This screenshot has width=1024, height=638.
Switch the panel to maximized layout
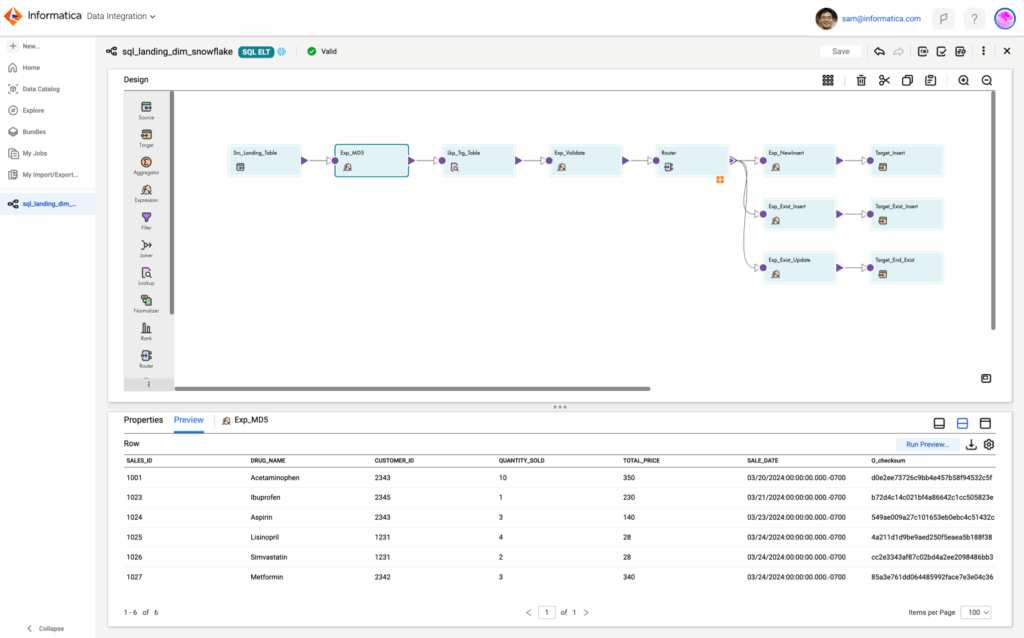pyautogui.click(x=985, y=423)
